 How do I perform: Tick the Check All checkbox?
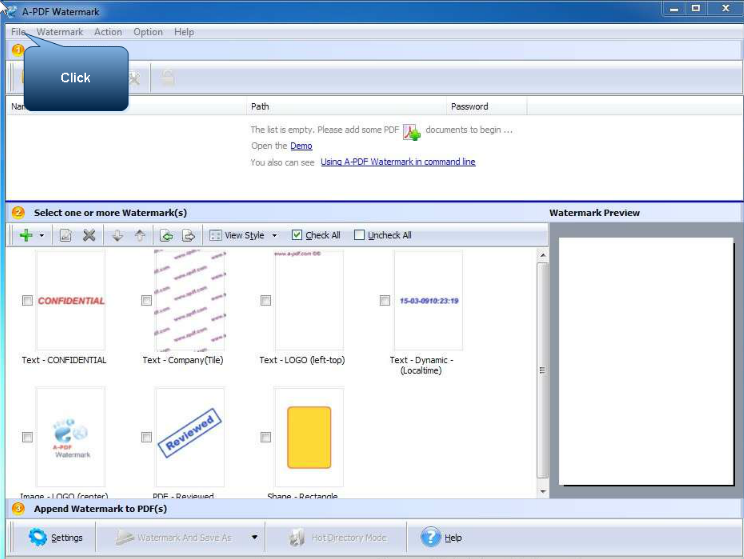(x=297, y=235)
